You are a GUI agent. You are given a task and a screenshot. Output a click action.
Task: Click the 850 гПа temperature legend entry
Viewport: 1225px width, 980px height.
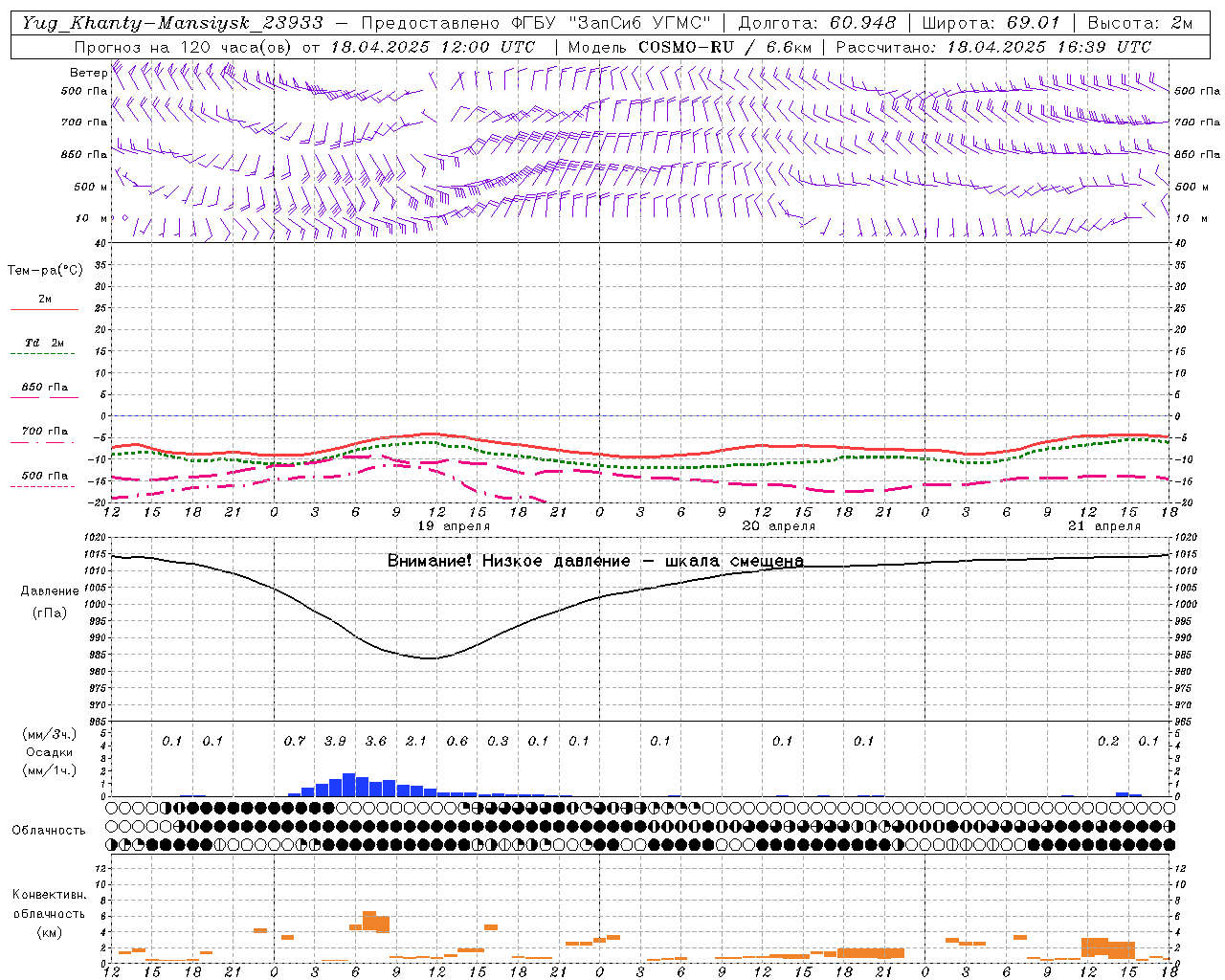[44, 388]
